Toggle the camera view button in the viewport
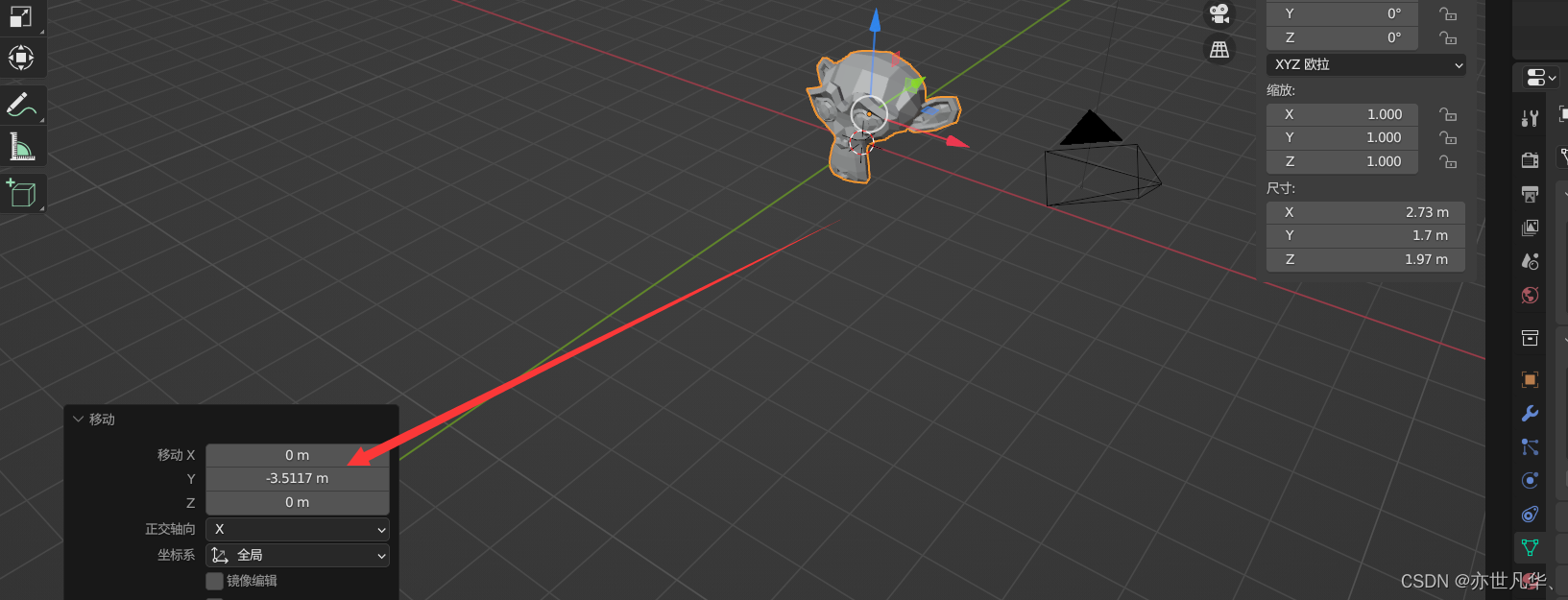Image resolution: width=1568 pixels, height=600 pixels. pos(1219,13)
